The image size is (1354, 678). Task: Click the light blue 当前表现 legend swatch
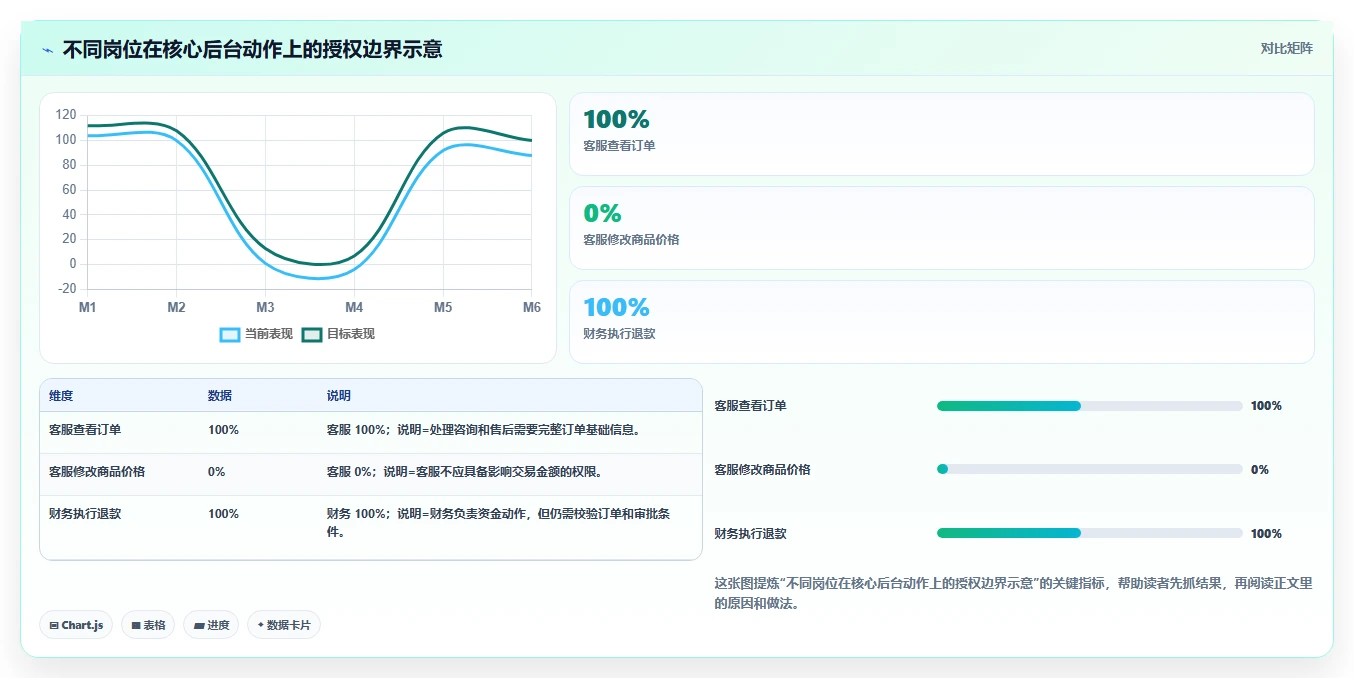click(x=230, y=334)
